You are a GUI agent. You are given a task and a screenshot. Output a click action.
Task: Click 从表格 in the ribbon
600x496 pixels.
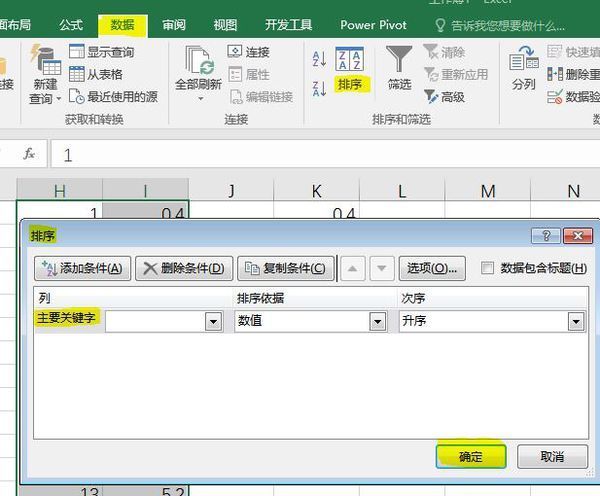pyautogui.click(x=96, y=74)
